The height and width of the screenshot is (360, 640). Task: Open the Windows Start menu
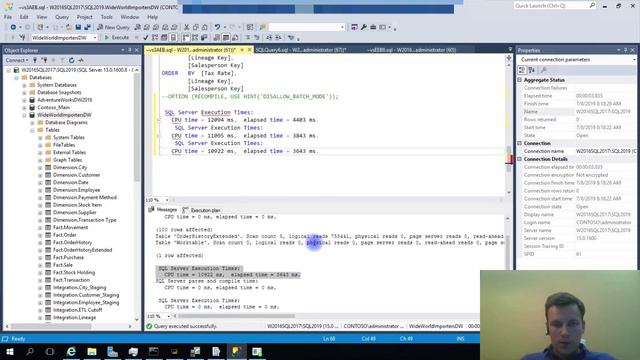[x=9, y=351]
